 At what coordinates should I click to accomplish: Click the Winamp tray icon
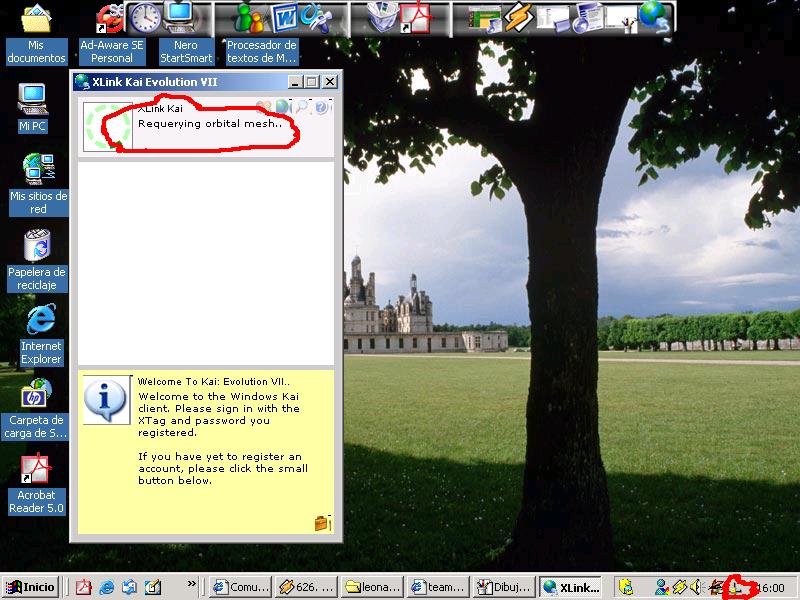679,587
